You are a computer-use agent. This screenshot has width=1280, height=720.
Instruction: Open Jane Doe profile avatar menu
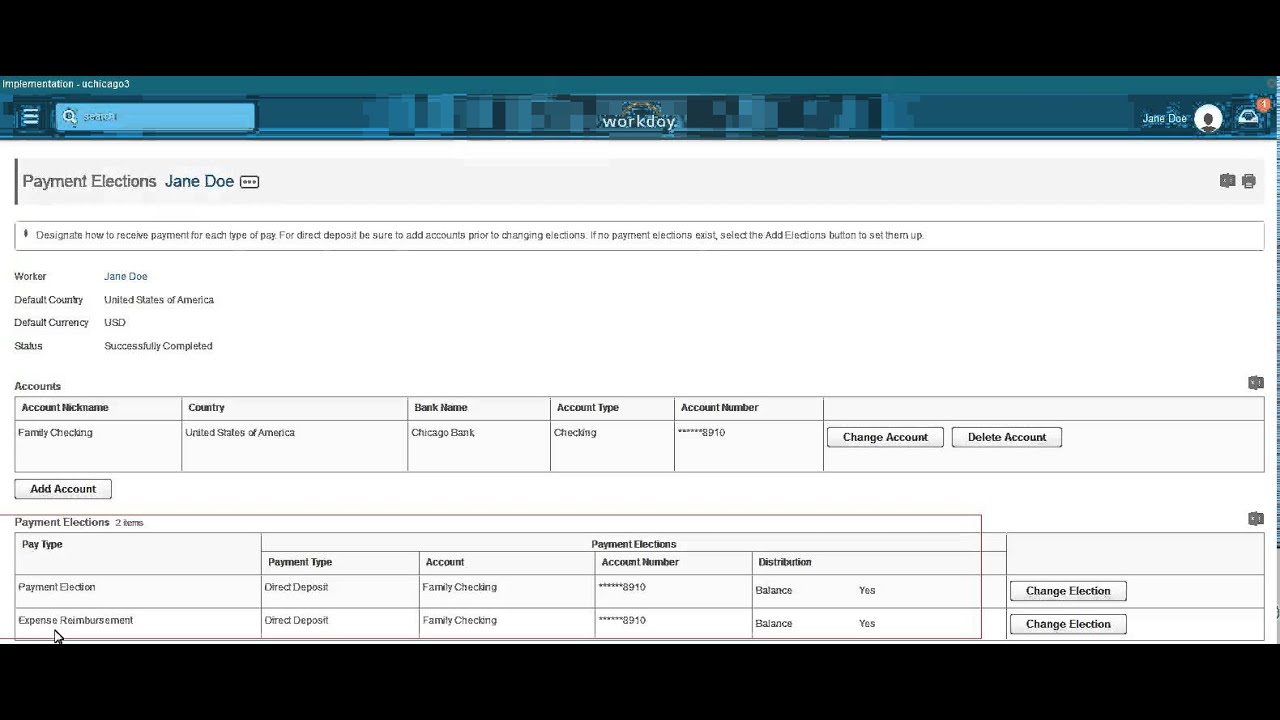pyautogui.click(x=1208, y=118)
